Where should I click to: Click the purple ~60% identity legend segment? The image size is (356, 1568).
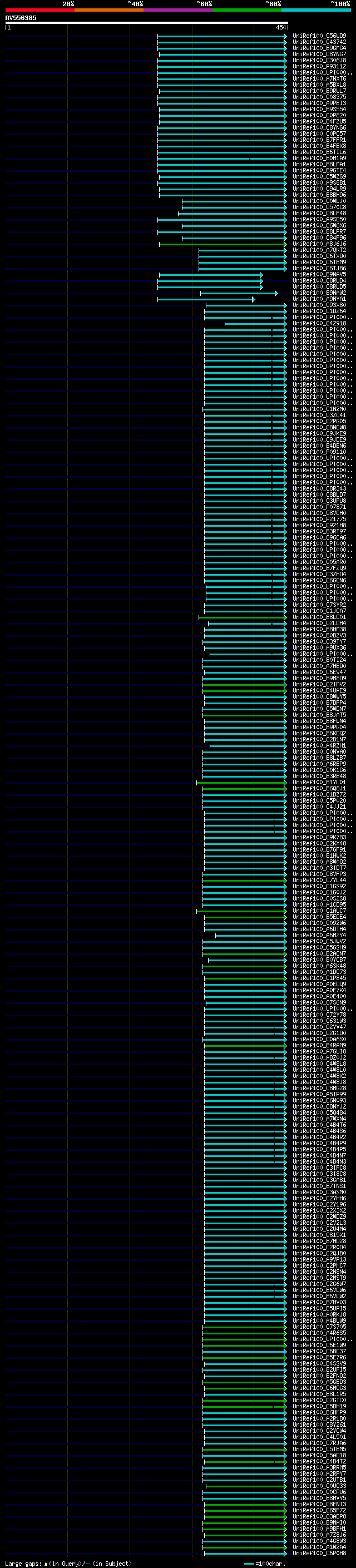(179, 10)
